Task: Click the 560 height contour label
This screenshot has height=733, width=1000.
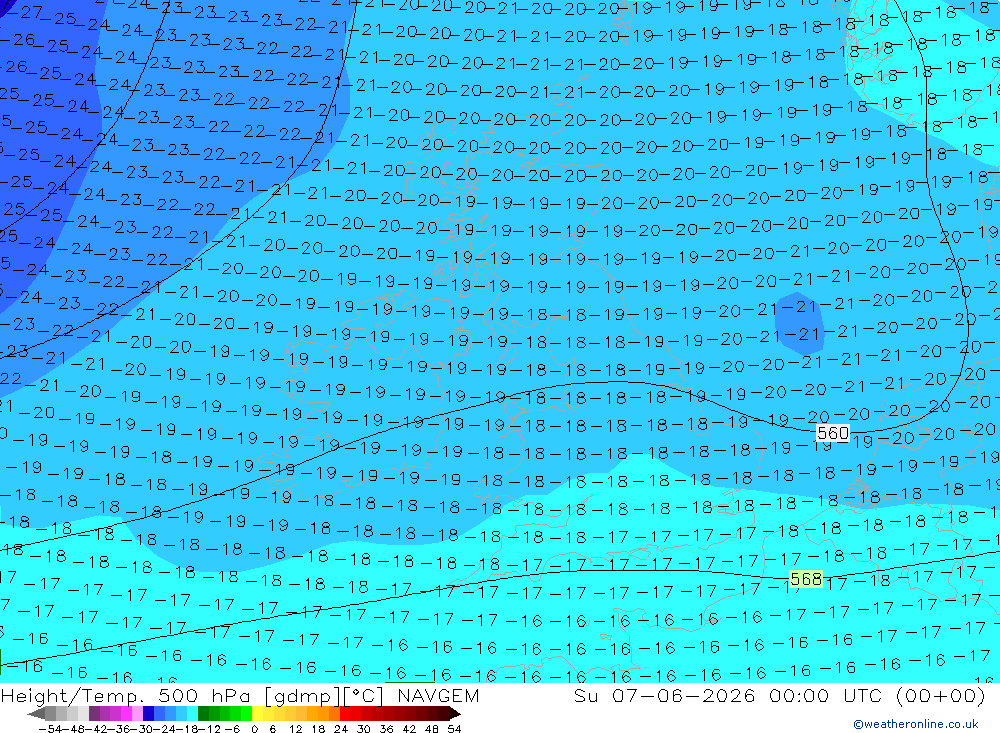Action: [x=832, y=434]
